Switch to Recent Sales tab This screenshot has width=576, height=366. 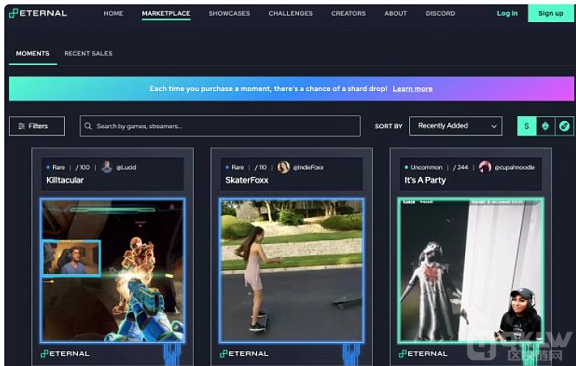coord(88,53)
